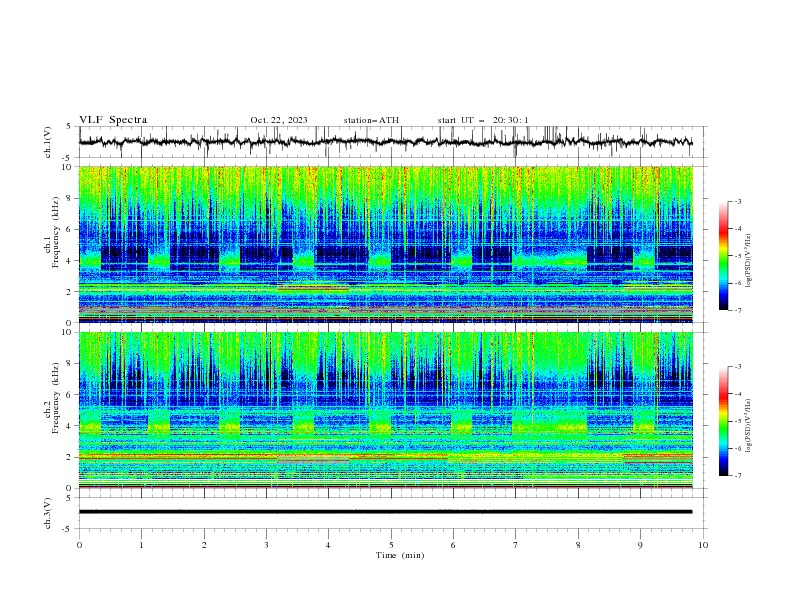Click the last time axis tick label "10"
This screenshot has height=612, width=792.
pyautogui.click(x=703, y=545)
